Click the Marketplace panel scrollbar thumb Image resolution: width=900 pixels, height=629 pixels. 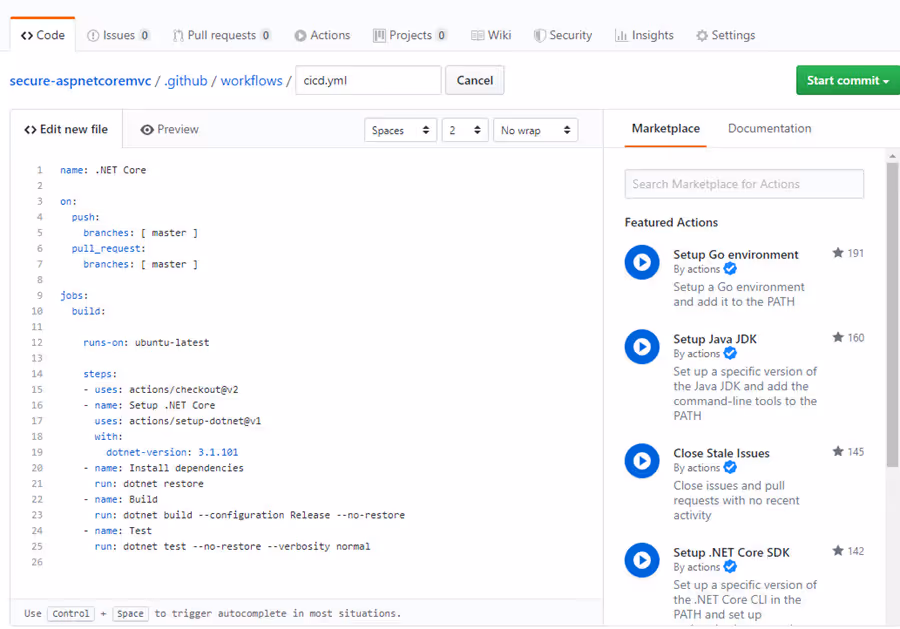click(892, 314)
